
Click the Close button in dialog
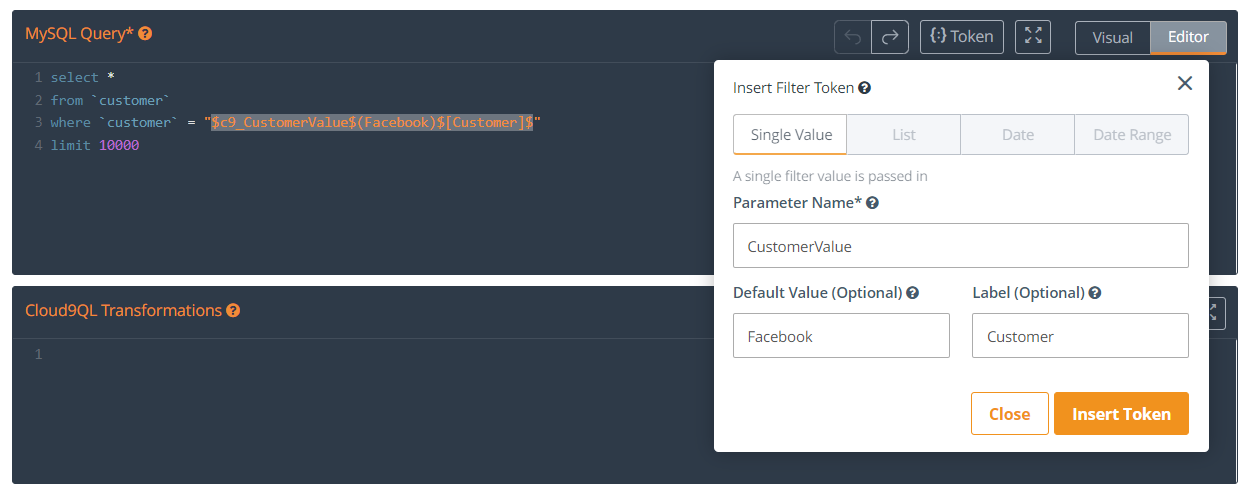pyautogui.click(x=1009, y=414)
